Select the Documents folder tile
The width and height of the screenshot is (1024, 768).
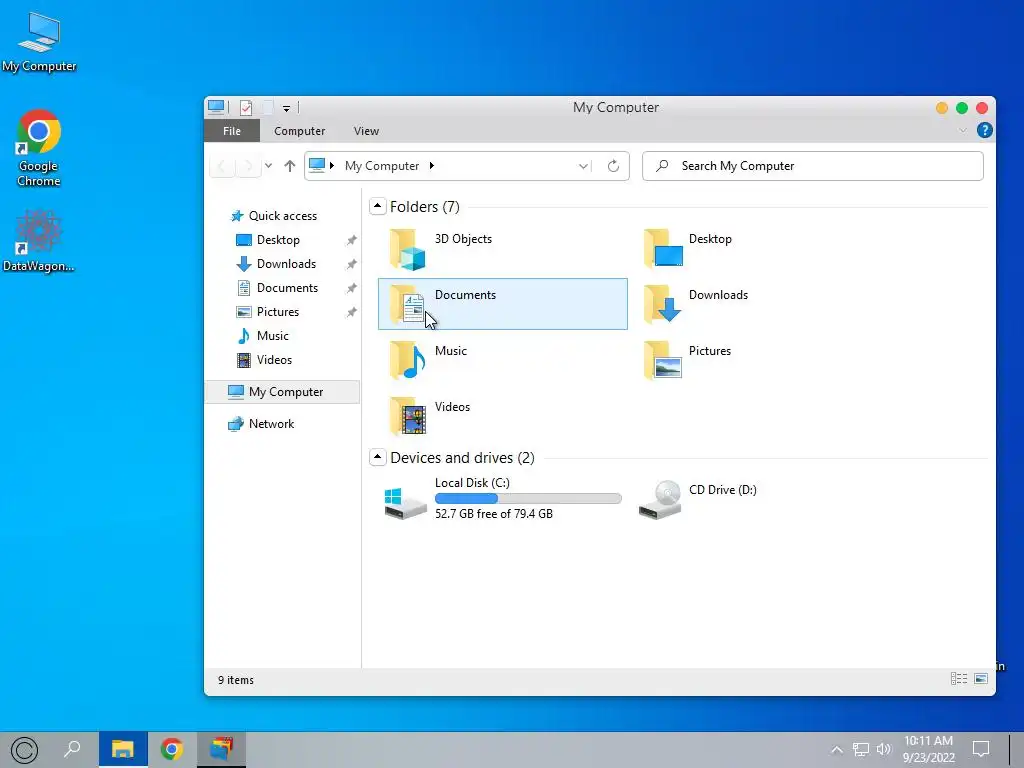[503, 304]
